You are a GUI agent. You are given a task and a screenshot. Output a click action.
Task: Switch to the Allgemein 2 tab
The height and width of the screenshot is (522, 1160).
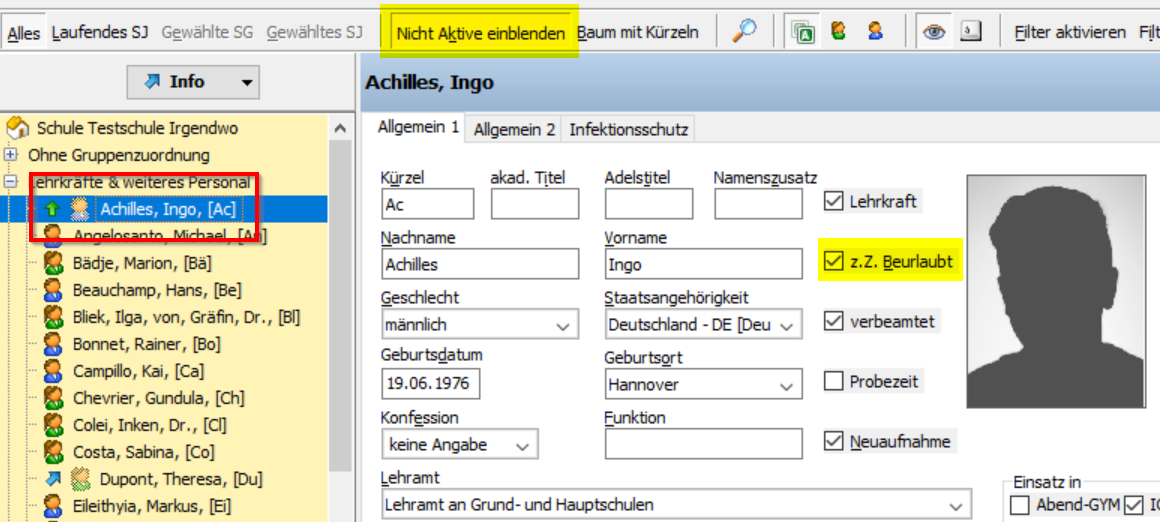(514, 129)
